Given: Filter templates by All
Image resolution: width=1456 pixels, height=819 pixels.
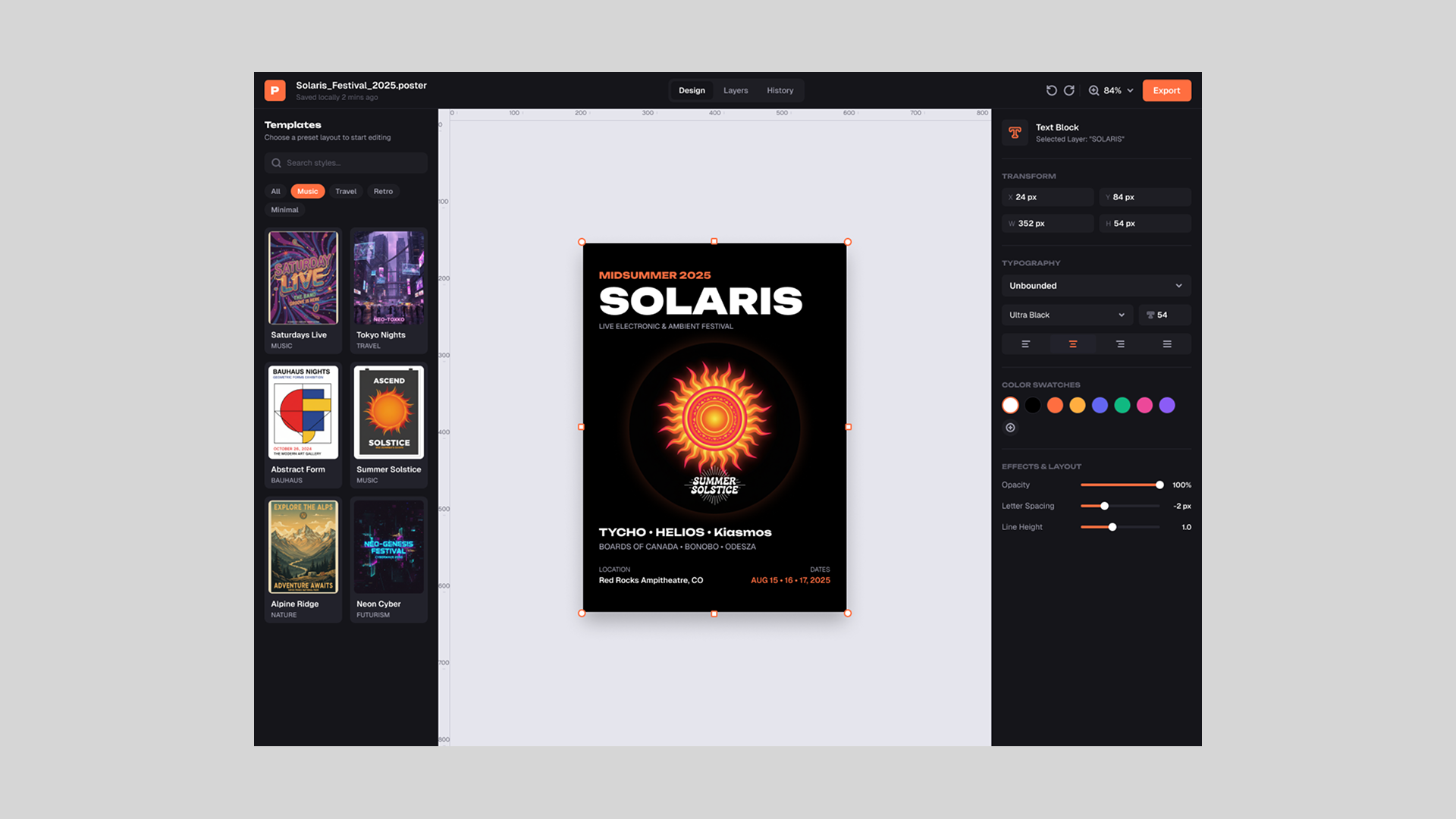Looking at the screenshot, I should pos(276,191).
